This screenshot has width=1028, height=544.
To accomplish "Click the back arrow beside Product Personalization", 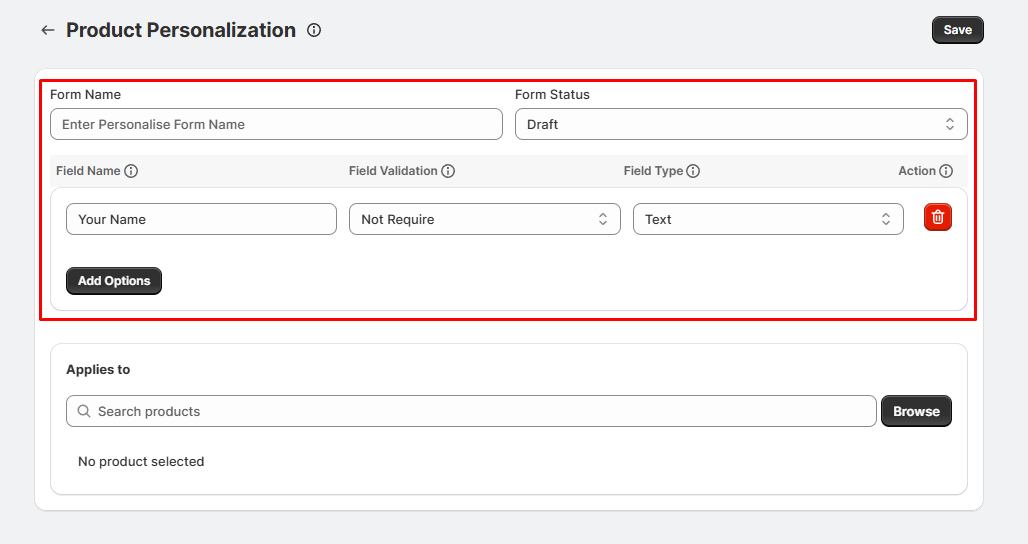I will pos(47,30).
